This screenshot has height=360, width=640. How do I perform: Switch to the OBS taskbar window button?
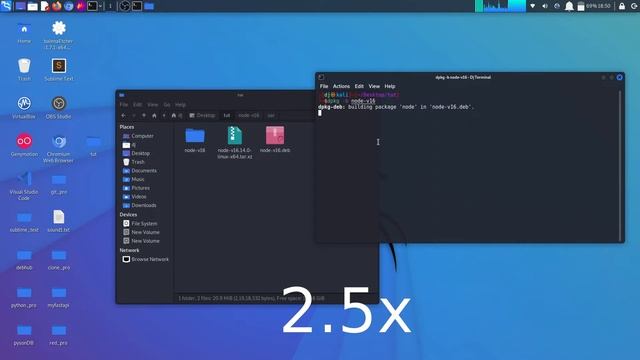click(125, 6)
